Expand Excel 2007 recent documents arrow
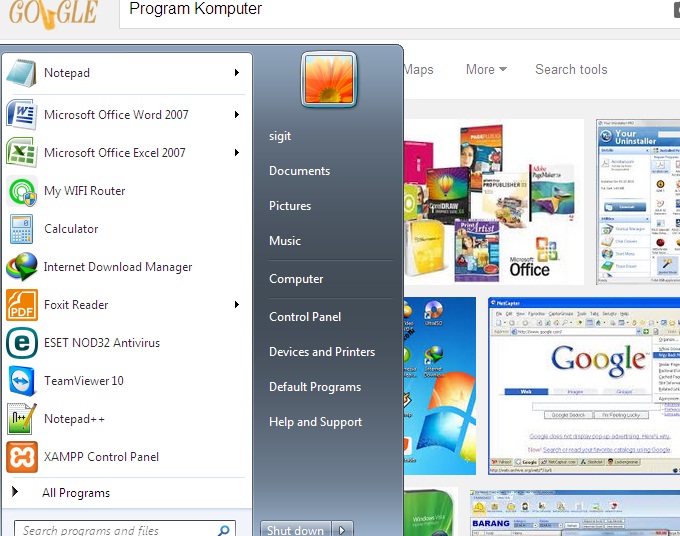680x536 pixels. pyautogui.click(x=237, y=153)
